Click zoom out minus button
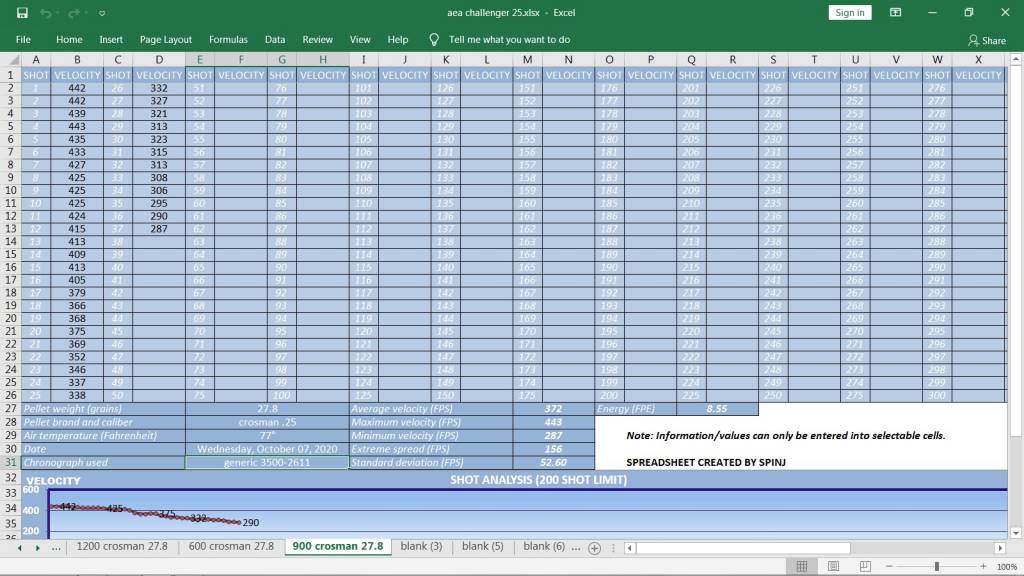This screenshot has width=1024, height=576. [x=889, y=566]
